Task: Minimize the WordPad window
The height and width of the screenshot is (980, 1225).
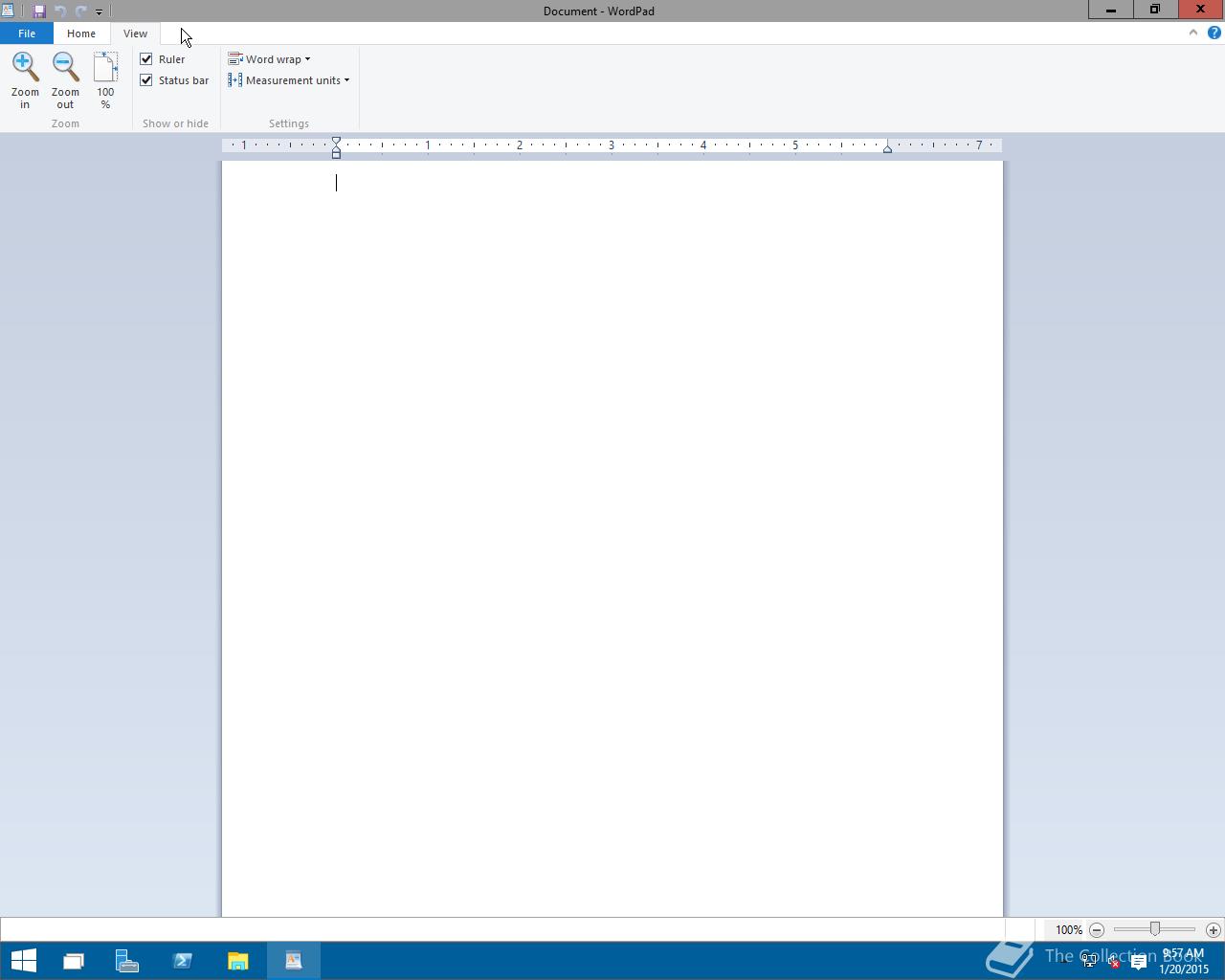Action: click(1111, 10)
